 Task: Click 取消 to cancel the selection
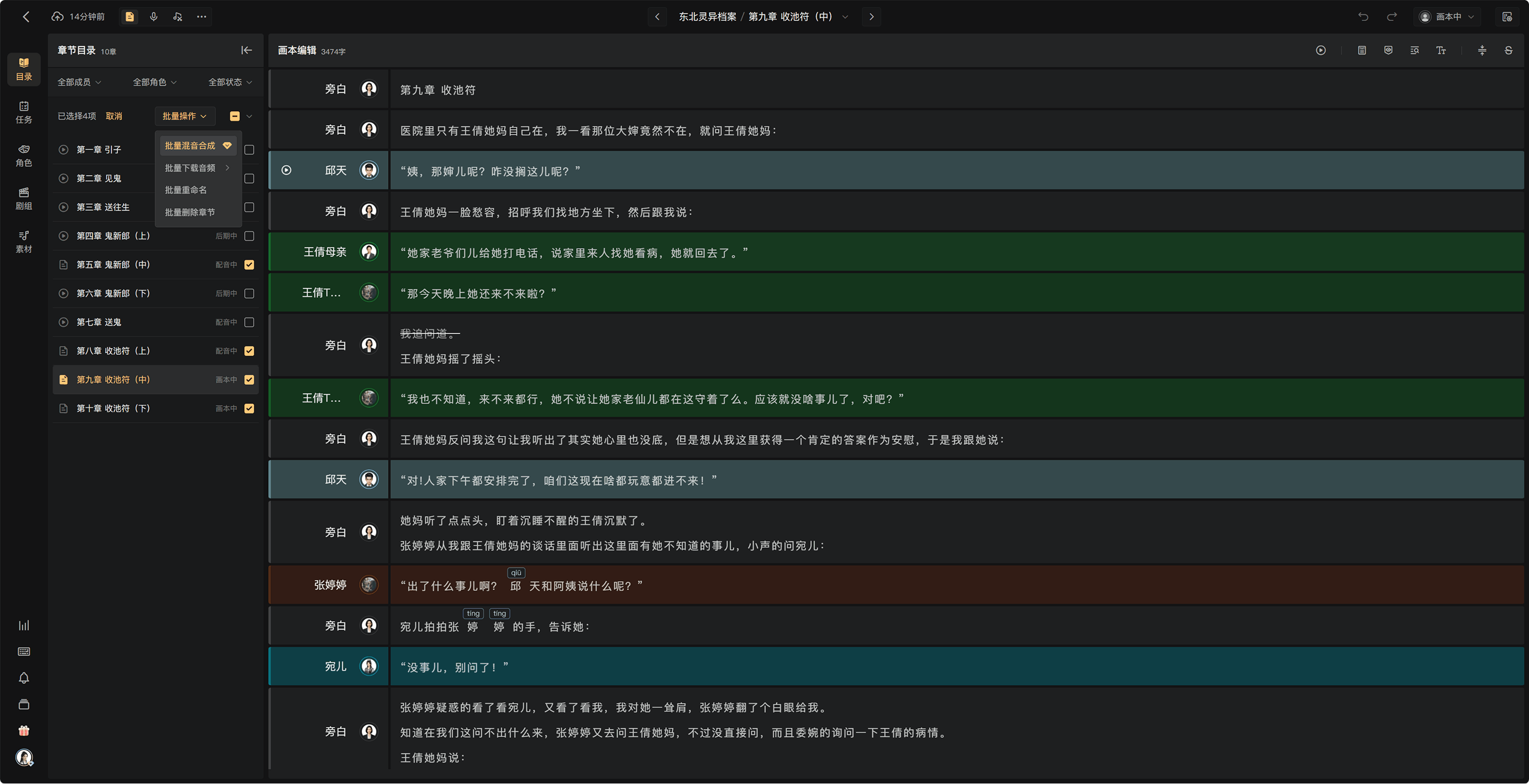(x=114, y=116)
